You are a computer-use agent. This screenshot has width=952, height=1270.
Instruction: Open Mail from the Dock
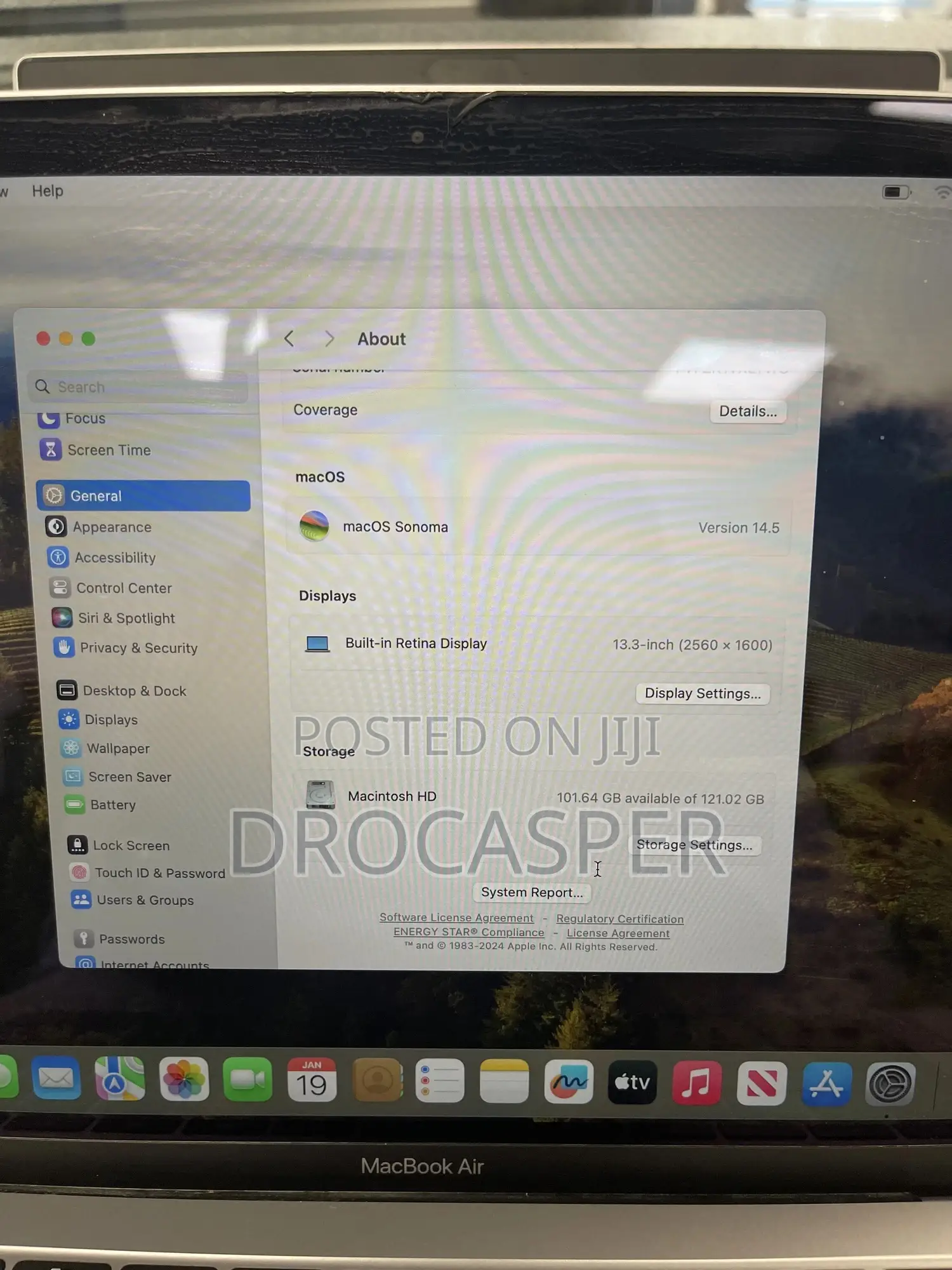[x=56, y=1078]
